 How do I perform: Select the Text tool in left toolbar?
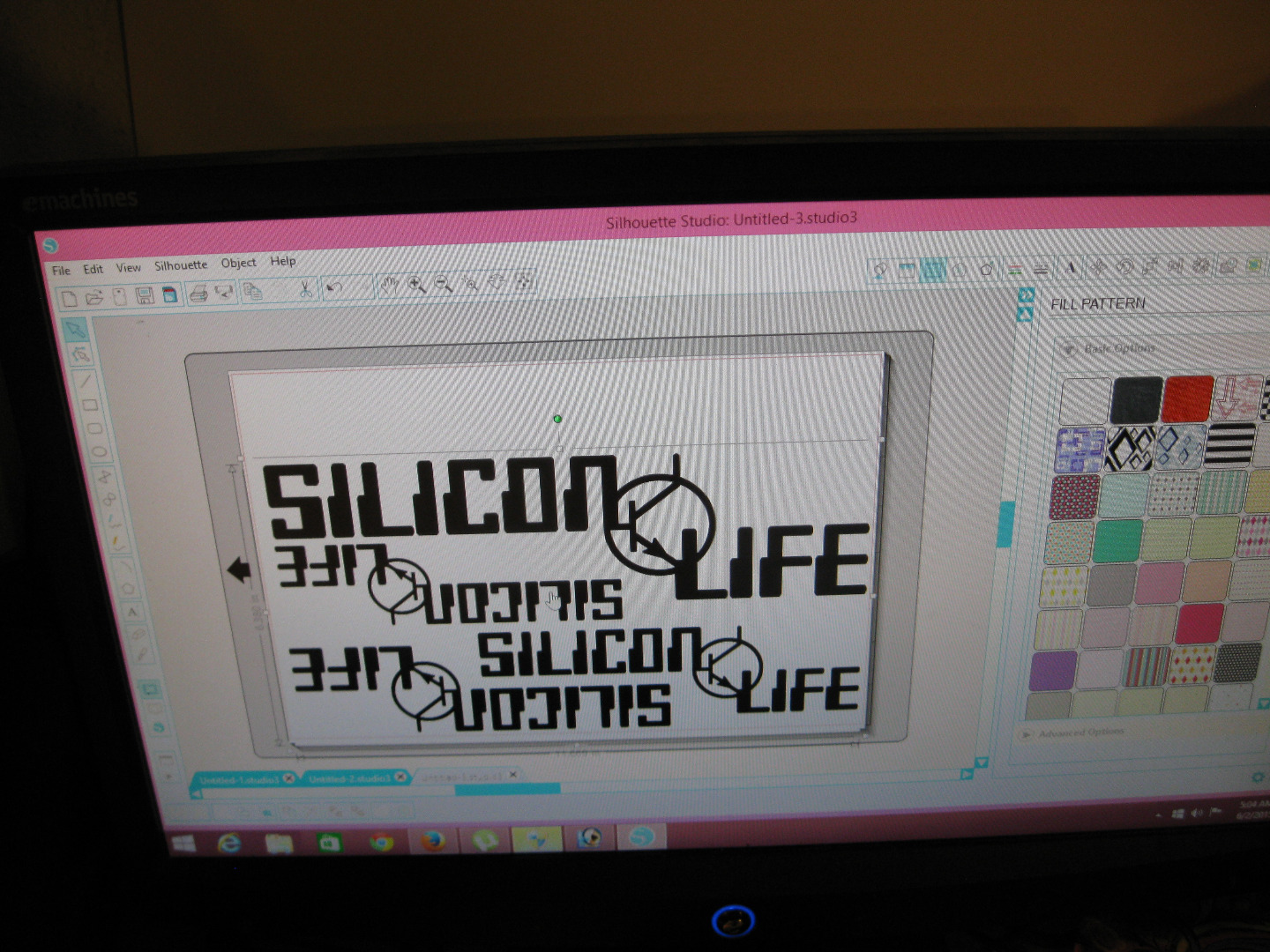[132, 612]
